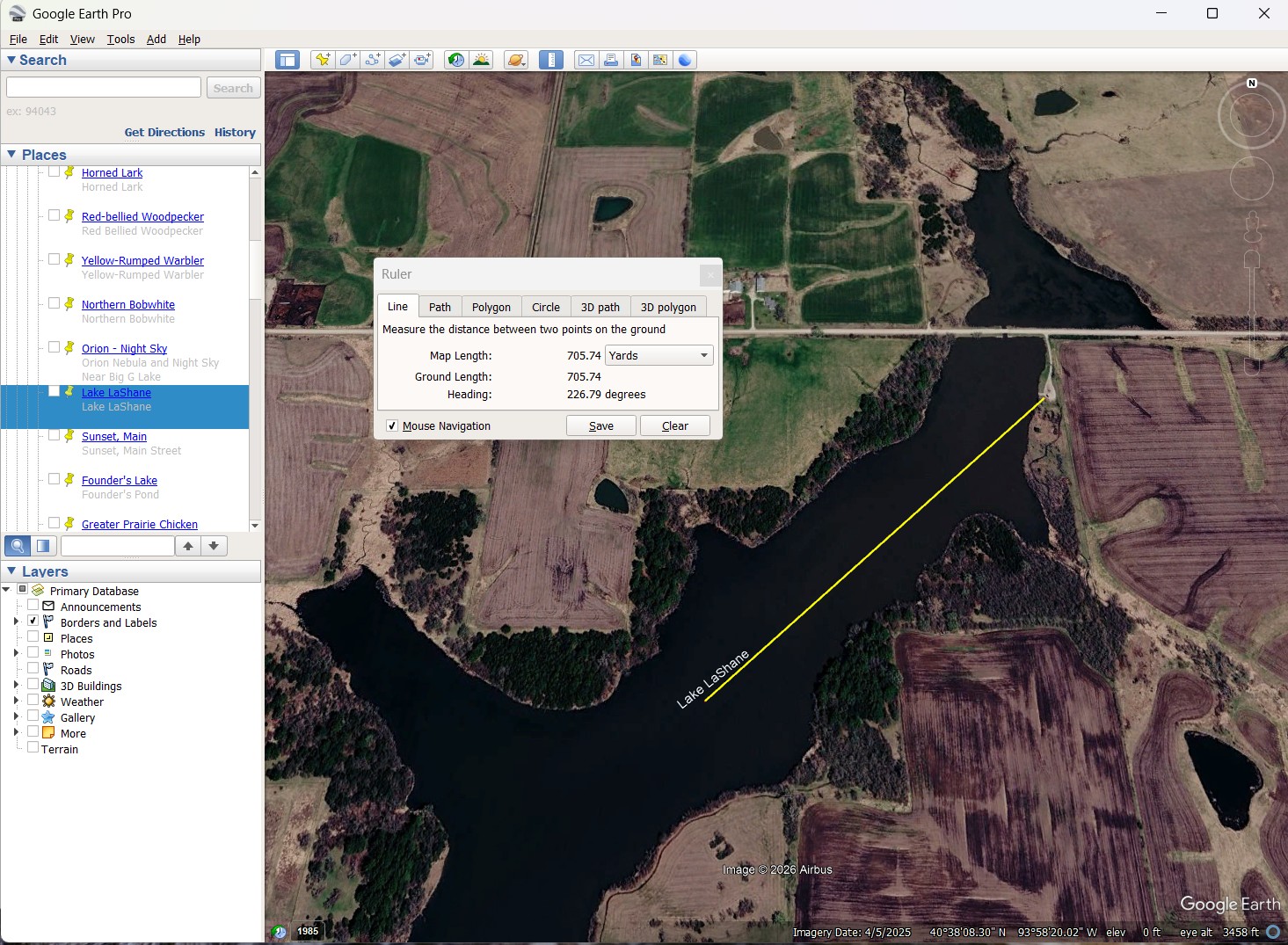The height and width of the screenshot is (945, 1288).
Task: Enable the Terrain layer checkbox
Action: 33,748
